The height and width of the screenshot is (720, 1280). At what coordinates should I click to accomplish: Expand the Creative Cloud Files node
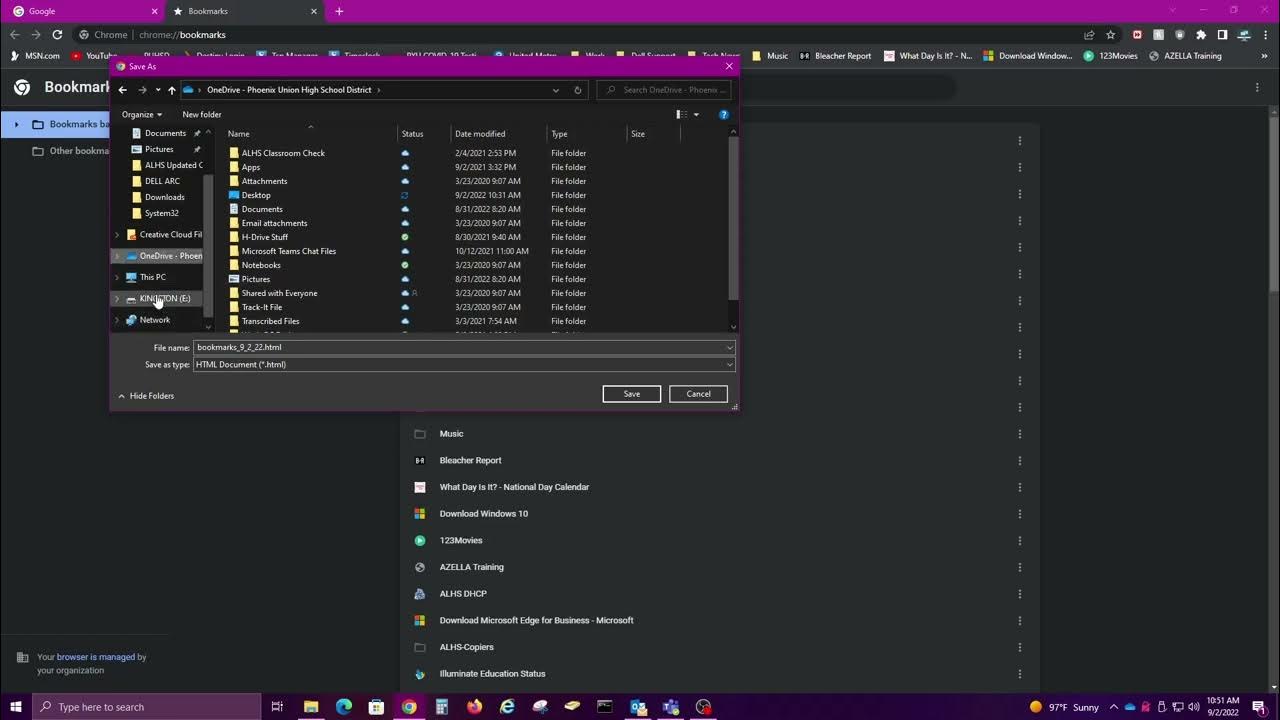pos(117,235)
